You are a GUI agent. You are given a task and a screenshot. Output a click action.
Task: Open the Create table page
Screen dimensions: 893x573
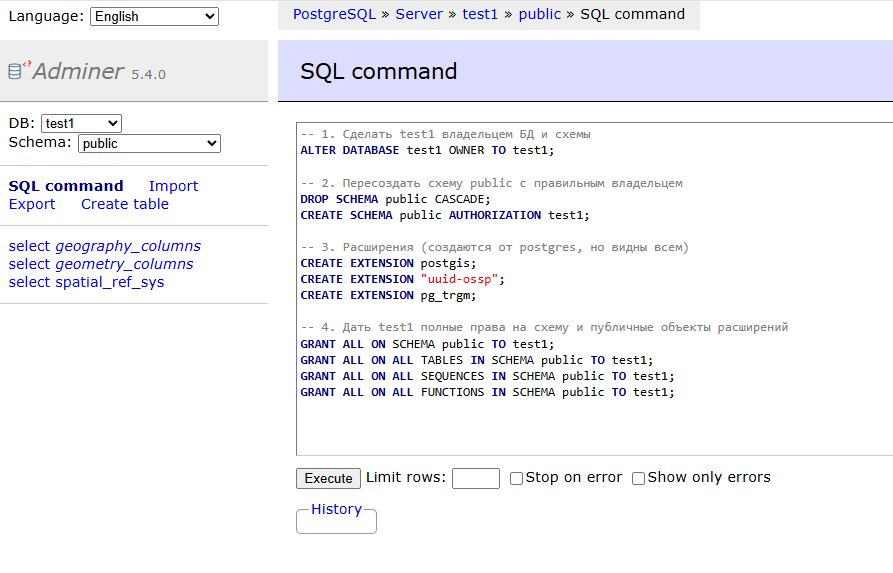[x=125, y=204]
